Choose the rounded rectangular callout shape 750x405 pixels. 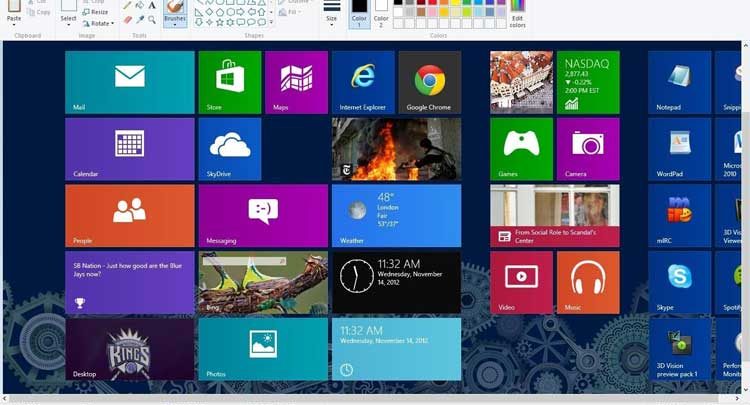point(241,22)
